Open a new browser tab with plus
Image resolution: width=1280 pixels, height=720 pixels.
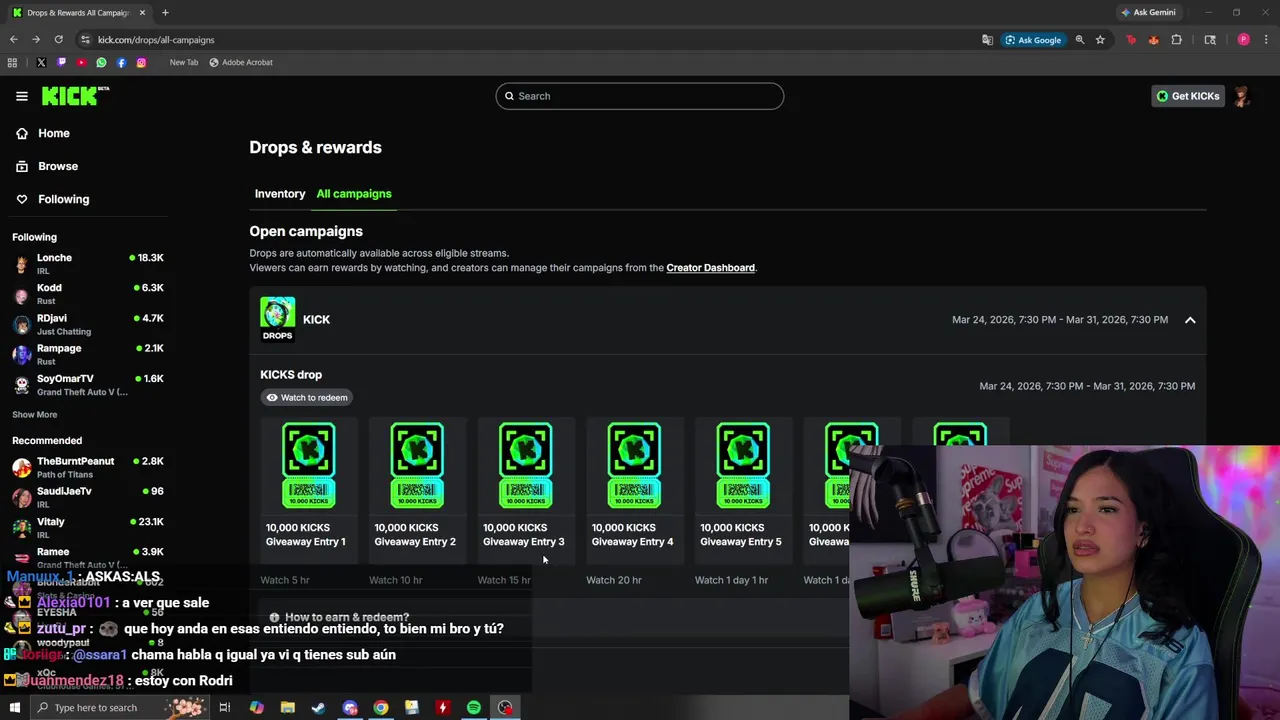point(165,12)
